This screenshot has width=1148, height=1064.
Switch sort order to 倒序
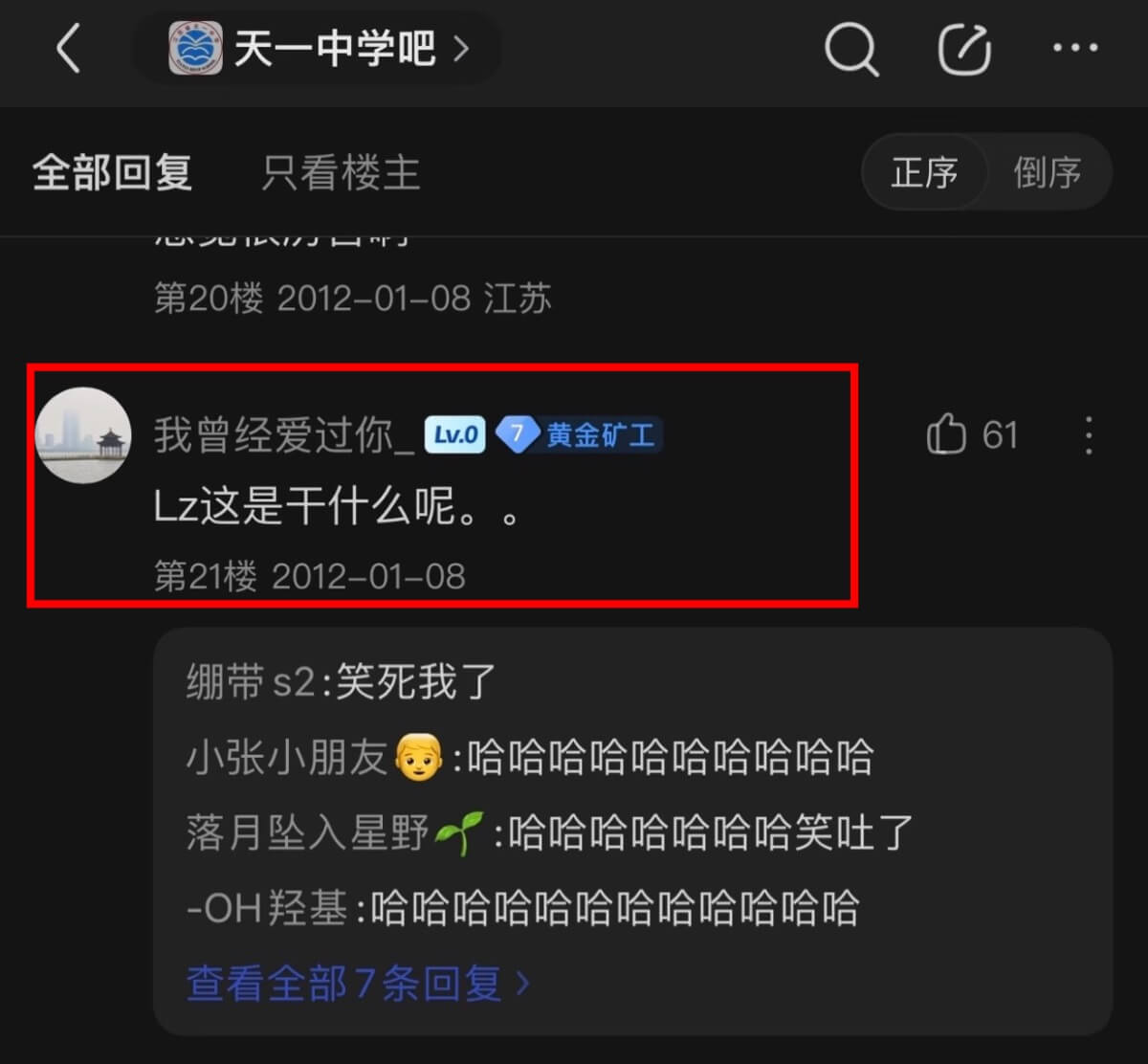[x=1047, y=172]
